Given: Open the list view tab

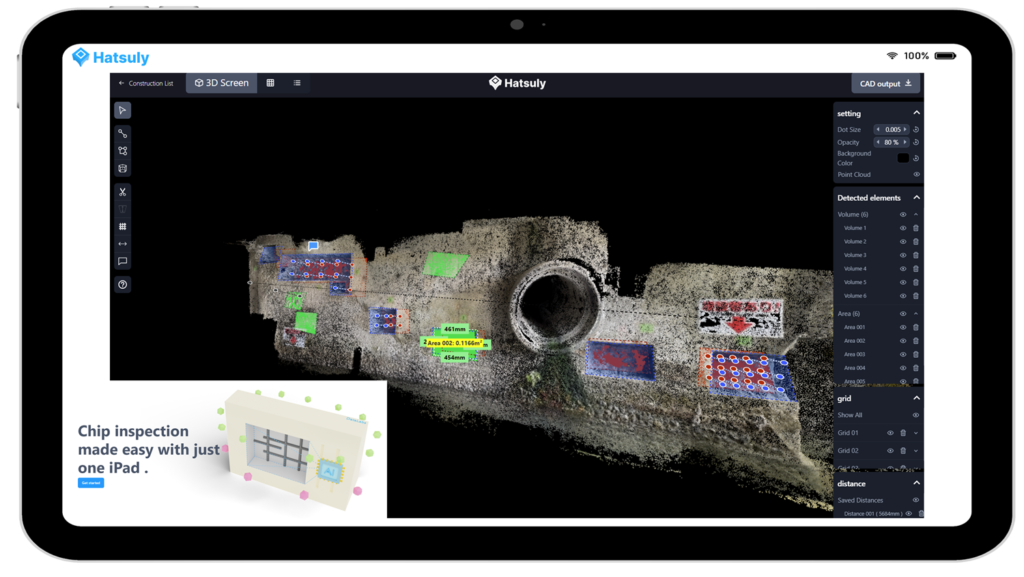Looking at the screenshot, I should pos(297,84).
